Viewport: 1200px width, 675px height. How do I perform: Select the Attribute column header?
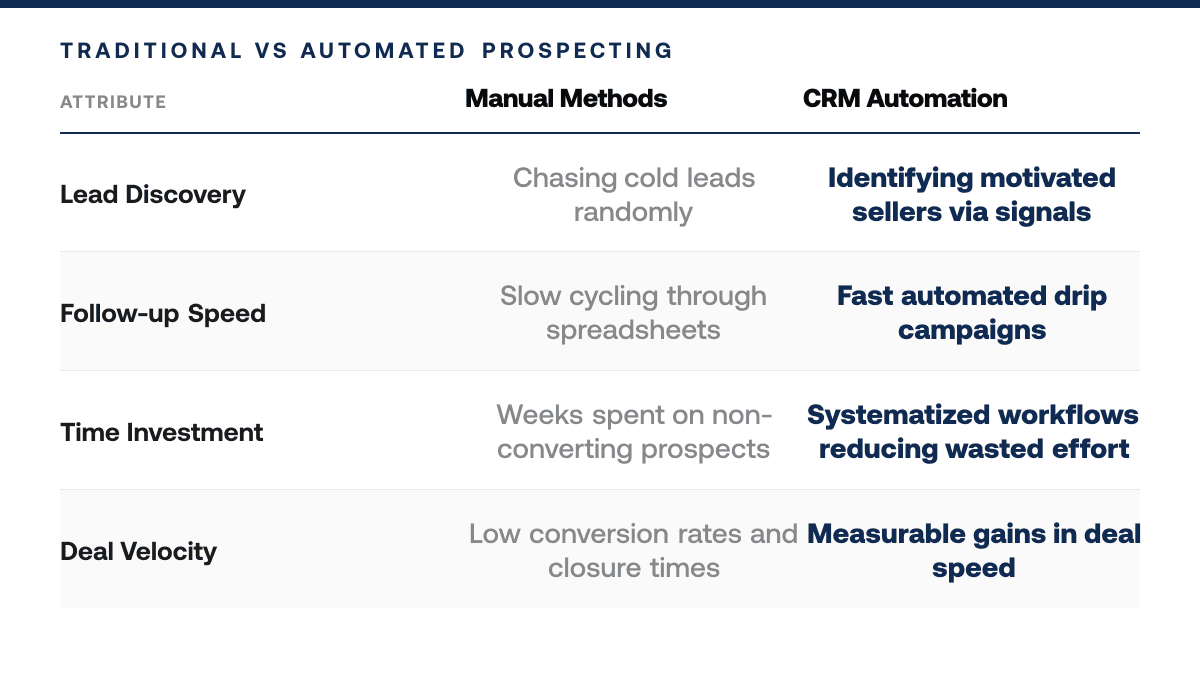coord(113,102)
